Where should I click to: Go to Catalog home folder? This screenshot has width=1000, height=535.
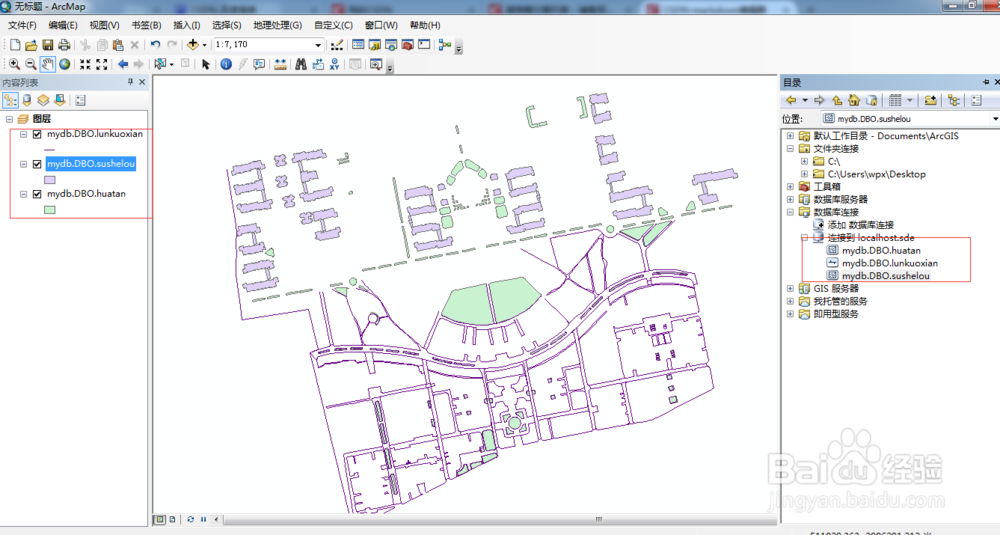coord(854,100)
